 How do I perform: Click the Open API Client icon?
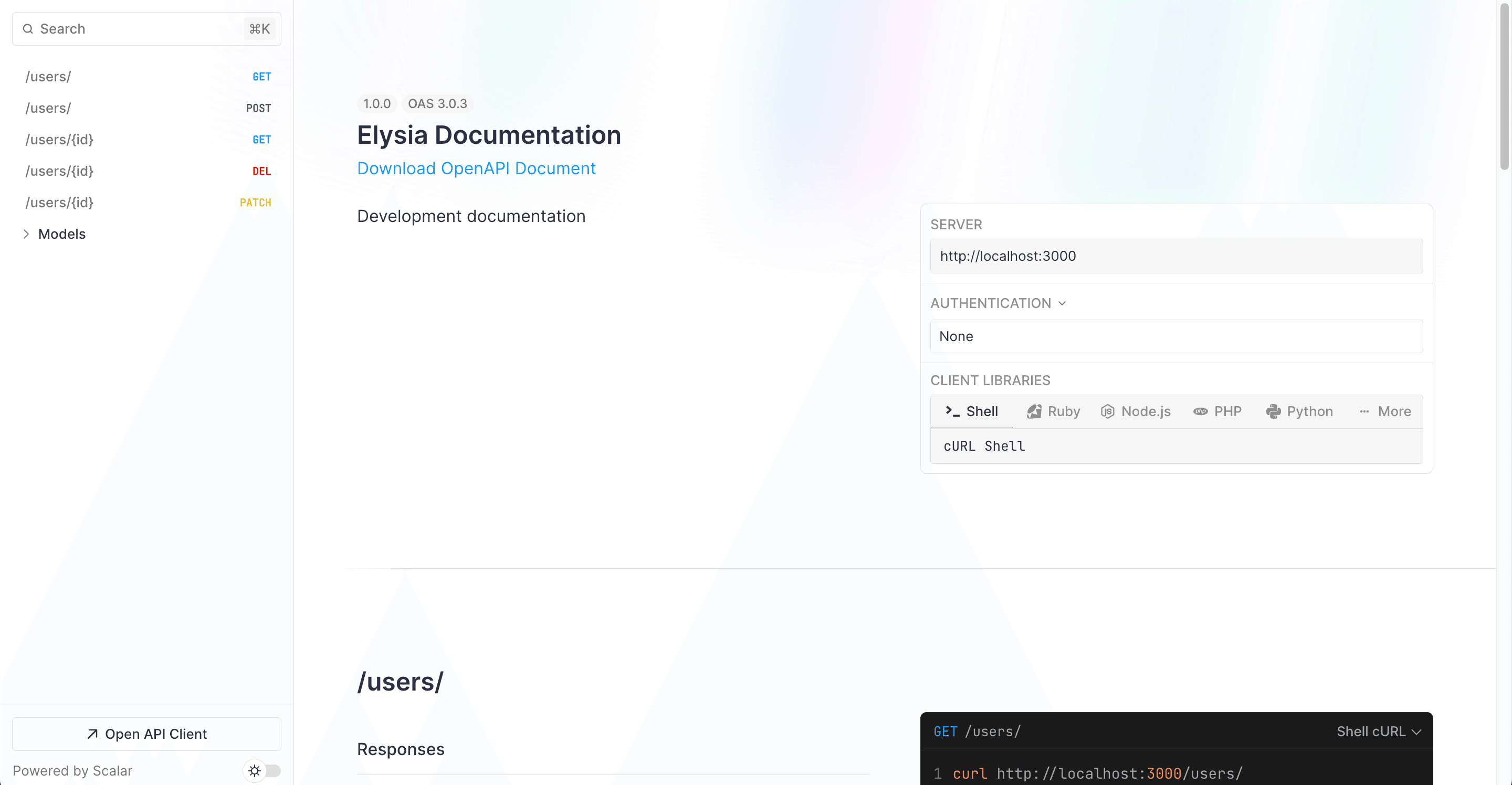click(x=92, y=734)
